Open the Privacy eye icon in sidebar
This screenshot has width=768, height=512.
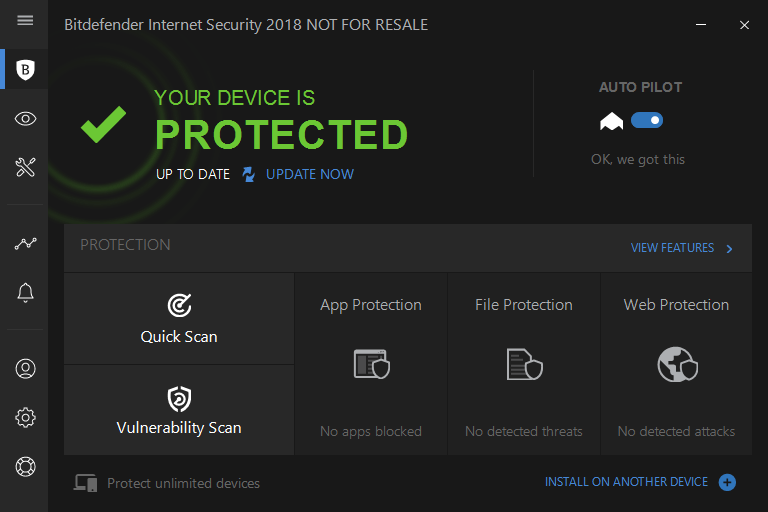click(26, 119)
